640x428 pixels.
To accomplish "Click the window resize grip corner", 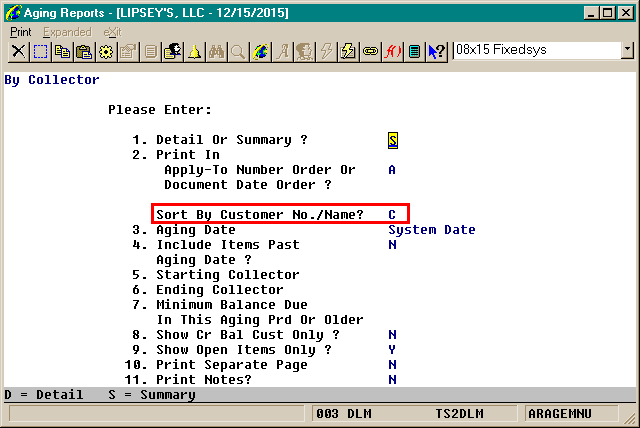I will click(631, 417).
